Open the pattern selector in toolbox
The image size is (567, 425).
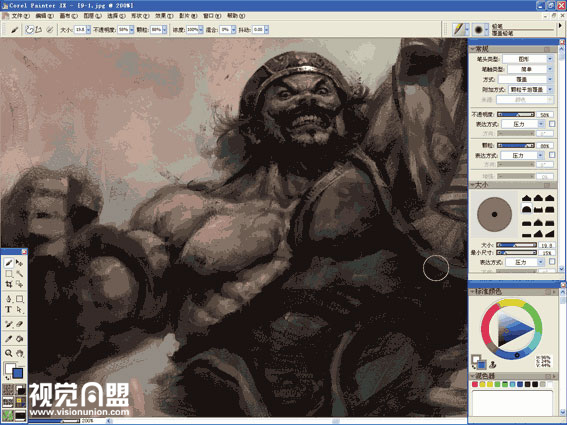pos(8,403)
